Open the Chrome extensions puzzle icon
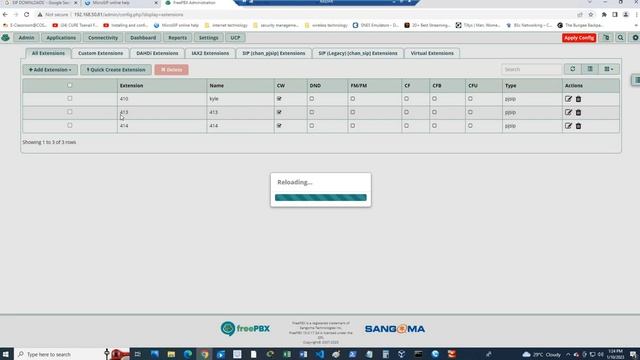640x360 pixels. (604, 15)
